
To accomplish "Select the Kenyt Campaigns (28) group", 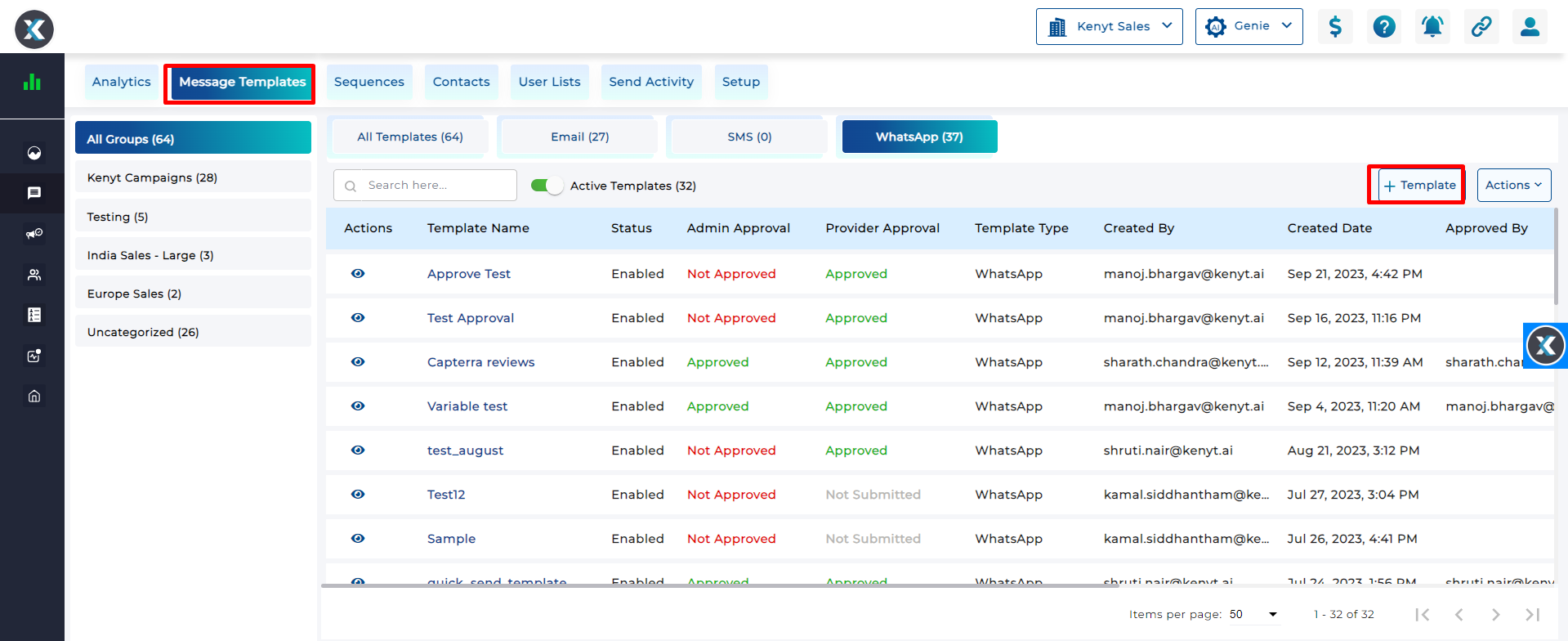I will click(193, 177).
